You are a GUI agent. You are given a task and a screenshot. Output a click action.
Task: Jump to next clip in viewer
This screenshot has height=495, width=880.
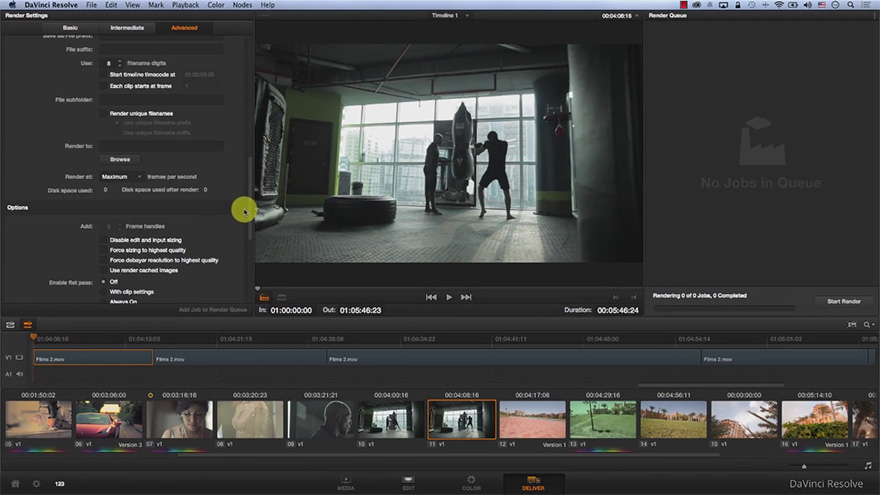(466, 297)
